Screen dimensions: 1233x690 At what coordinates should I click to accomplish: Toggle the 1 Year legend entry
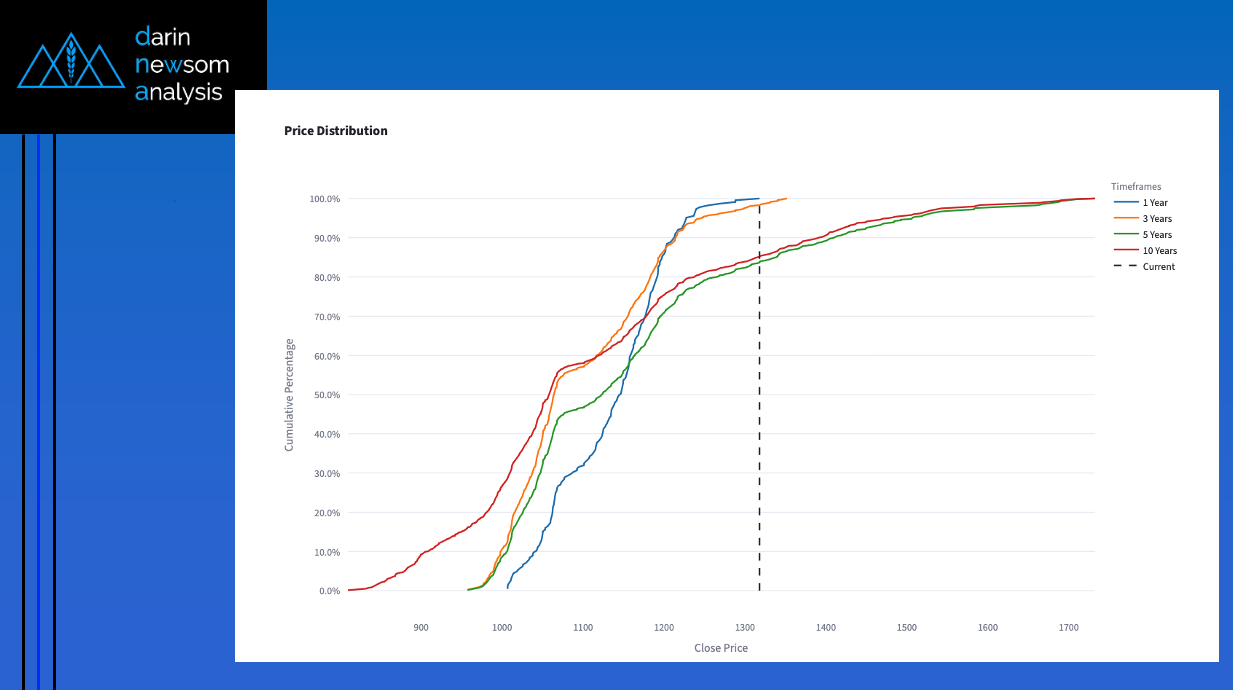[x=1146, y=203]
